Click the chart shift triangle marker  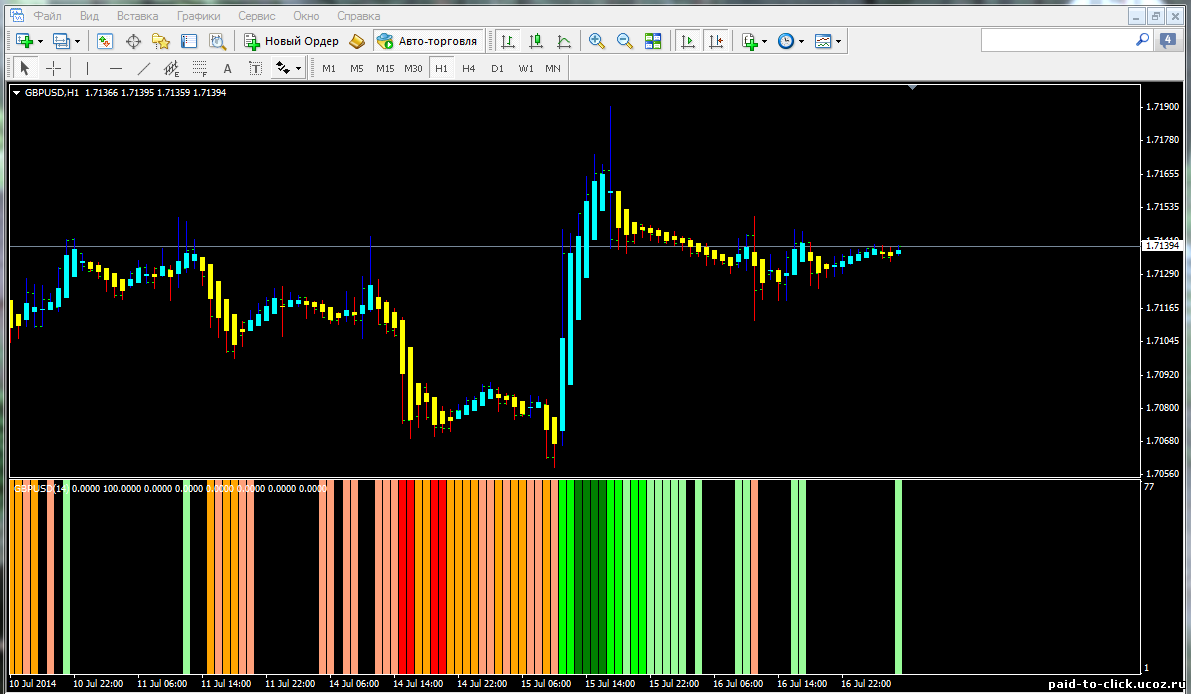coord(912,88)
